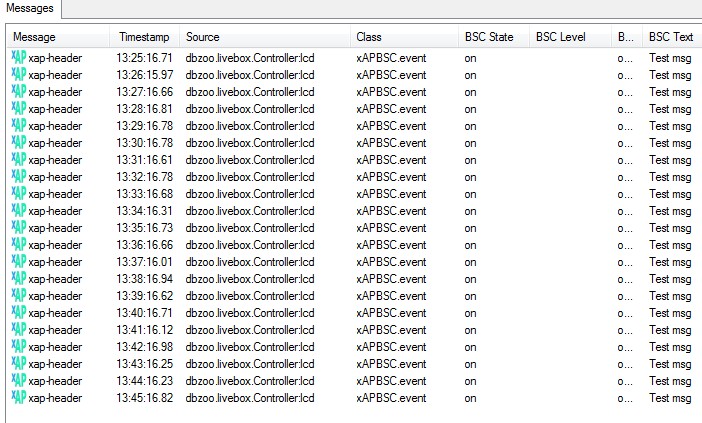Click the xAP icon for the 13:31:16.61 message
Image resolution: width=702 pixels, height=423 pixels.
pyautogui.click(x=19, y=159)
